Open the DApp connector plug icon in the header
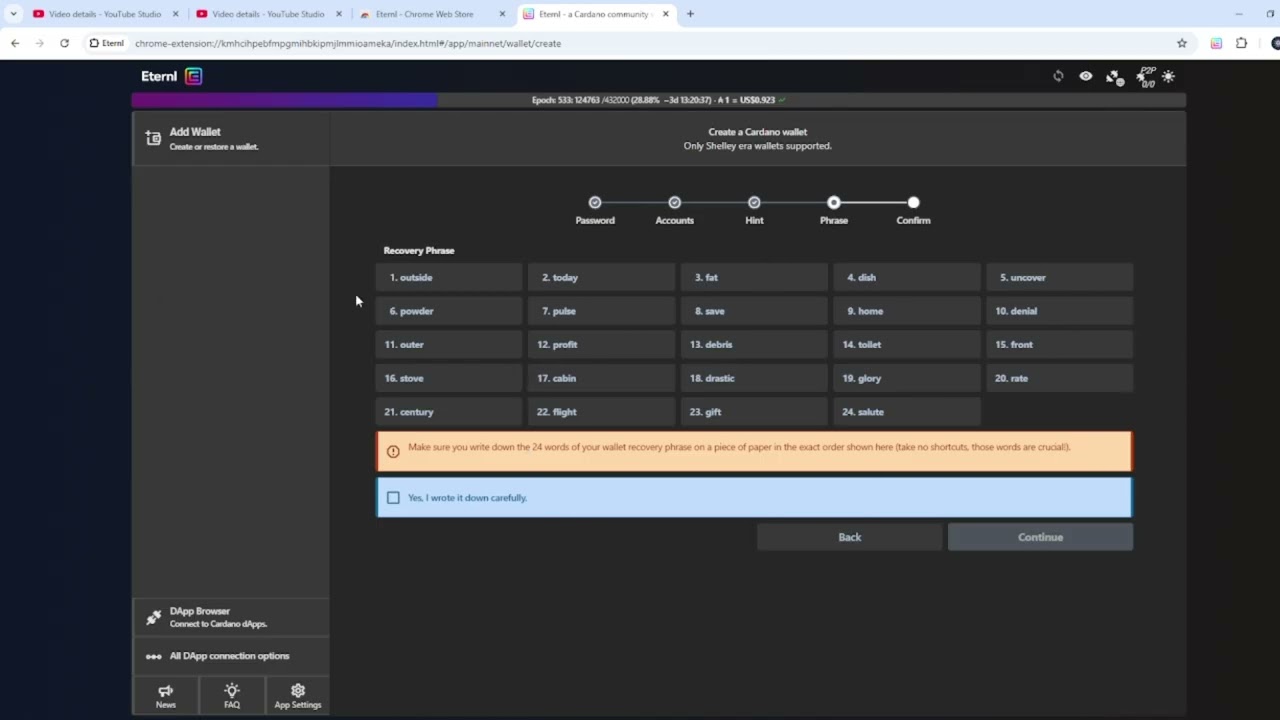The width and height of the screenshot is (1280, 720). click(x=1114, y=77)
